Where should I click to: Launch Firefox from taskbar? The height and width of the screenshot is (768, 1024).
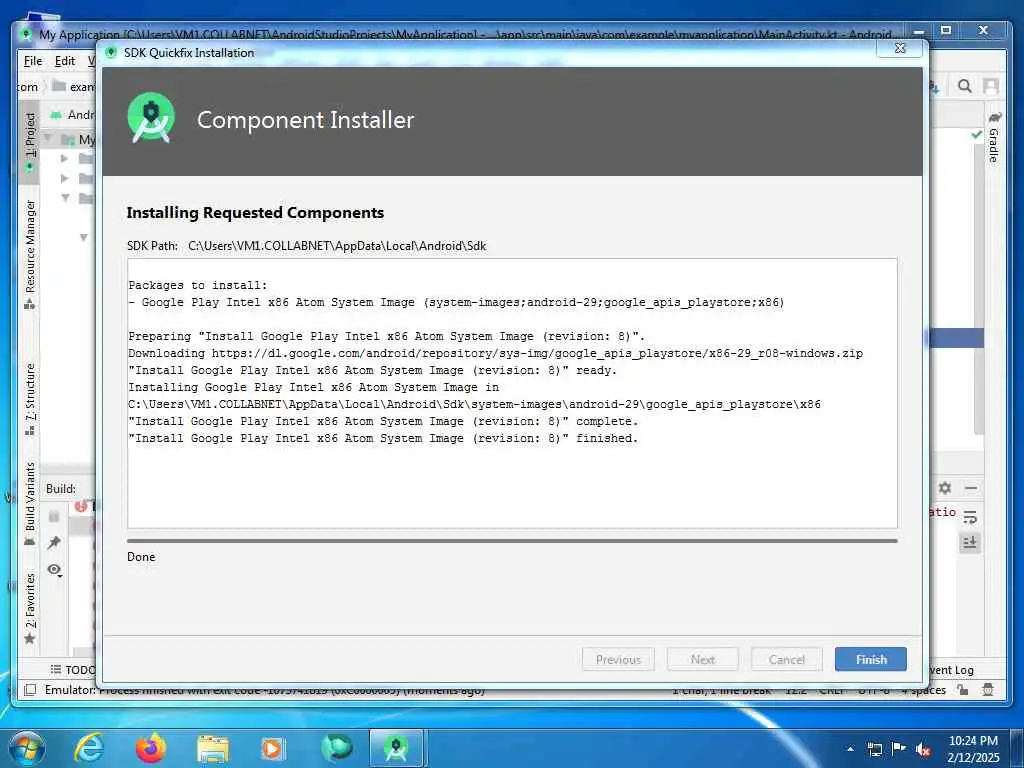click(150, 748)
